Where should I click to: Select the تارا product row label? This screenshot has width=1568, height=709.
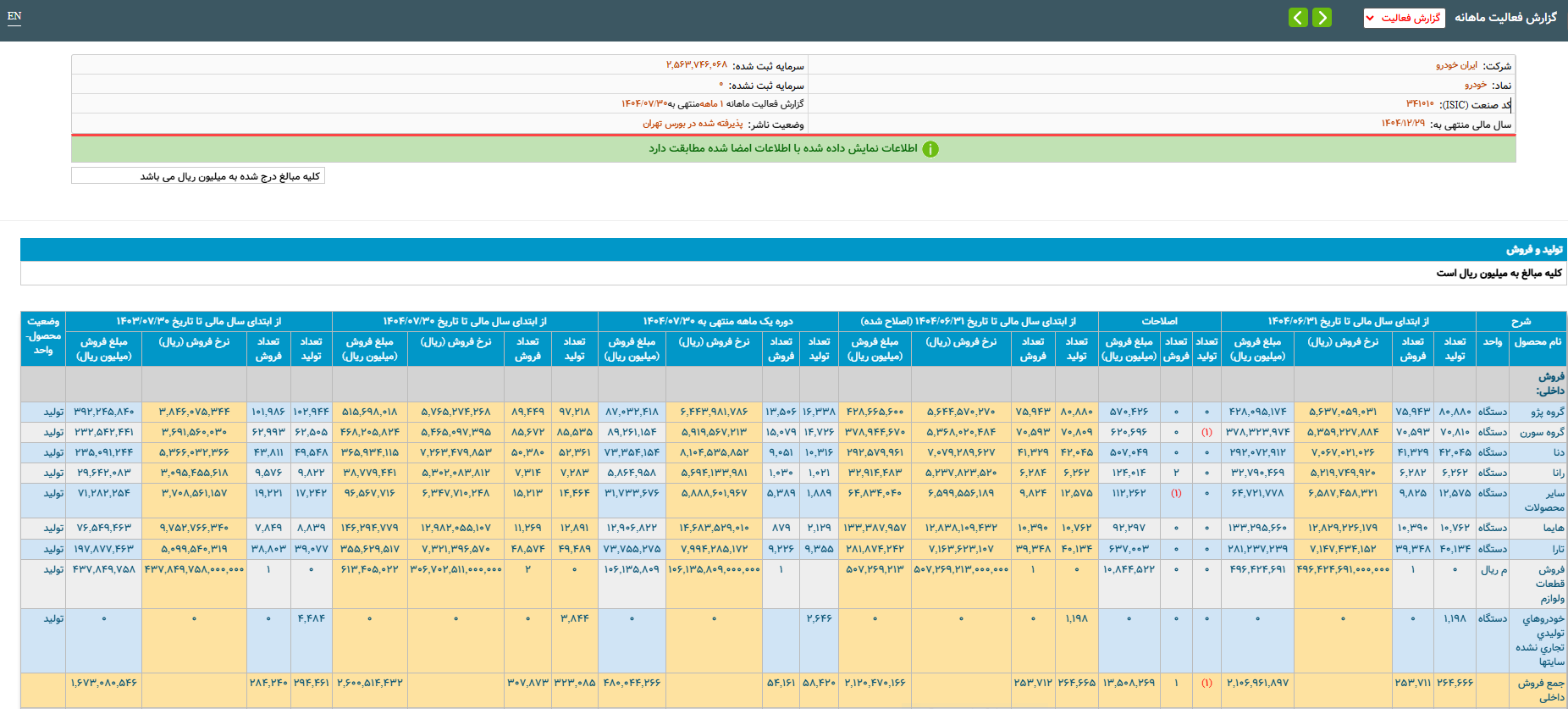(x=1558, y=549)
